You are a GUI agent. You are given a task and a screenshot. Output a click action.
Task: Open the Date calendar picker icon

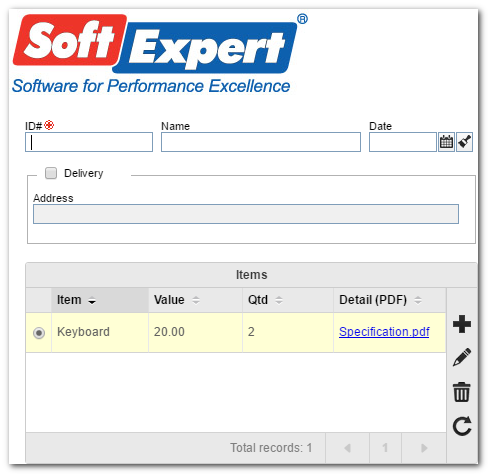pyautogui.click(x=446, y=142)
